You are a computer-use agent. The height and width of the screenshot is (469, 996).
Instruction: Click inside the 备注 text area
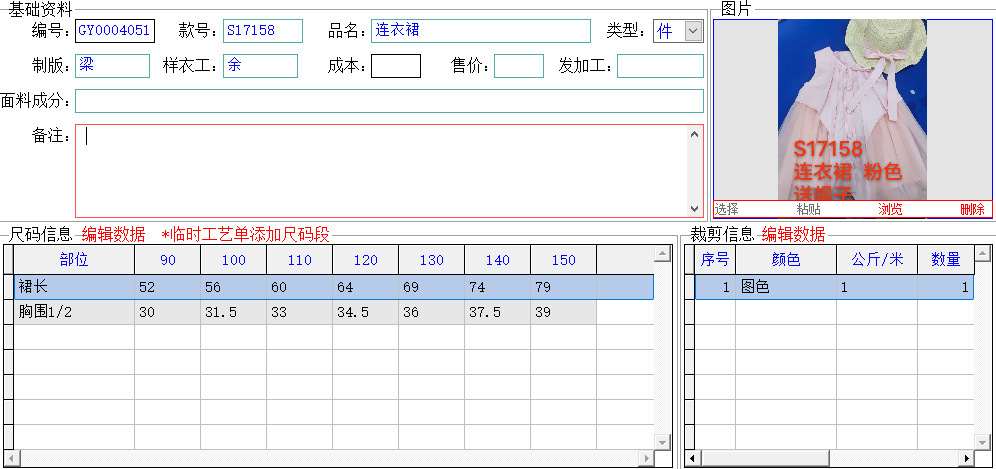click(x=381, y=171)
